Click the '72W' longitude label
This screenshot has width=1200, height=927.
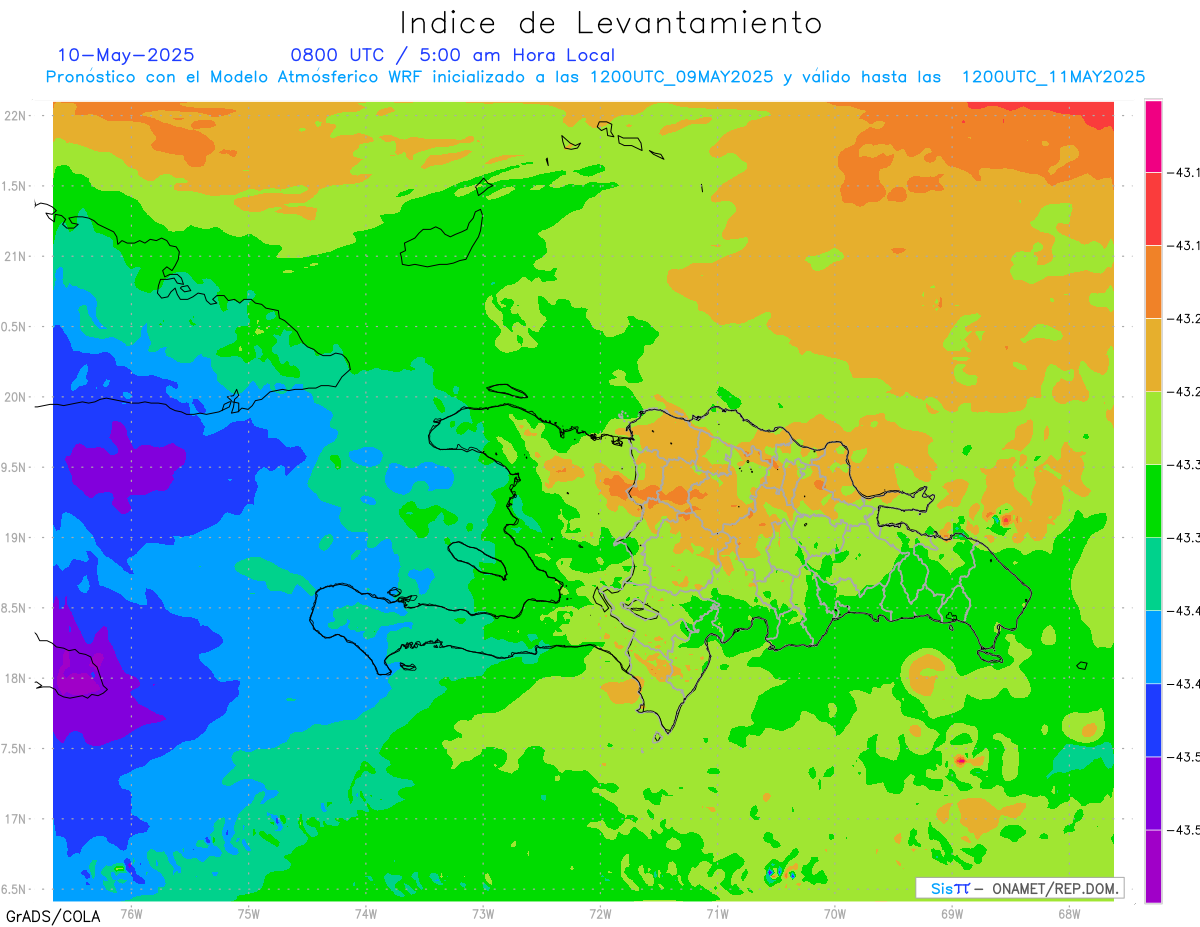point(600,912)
